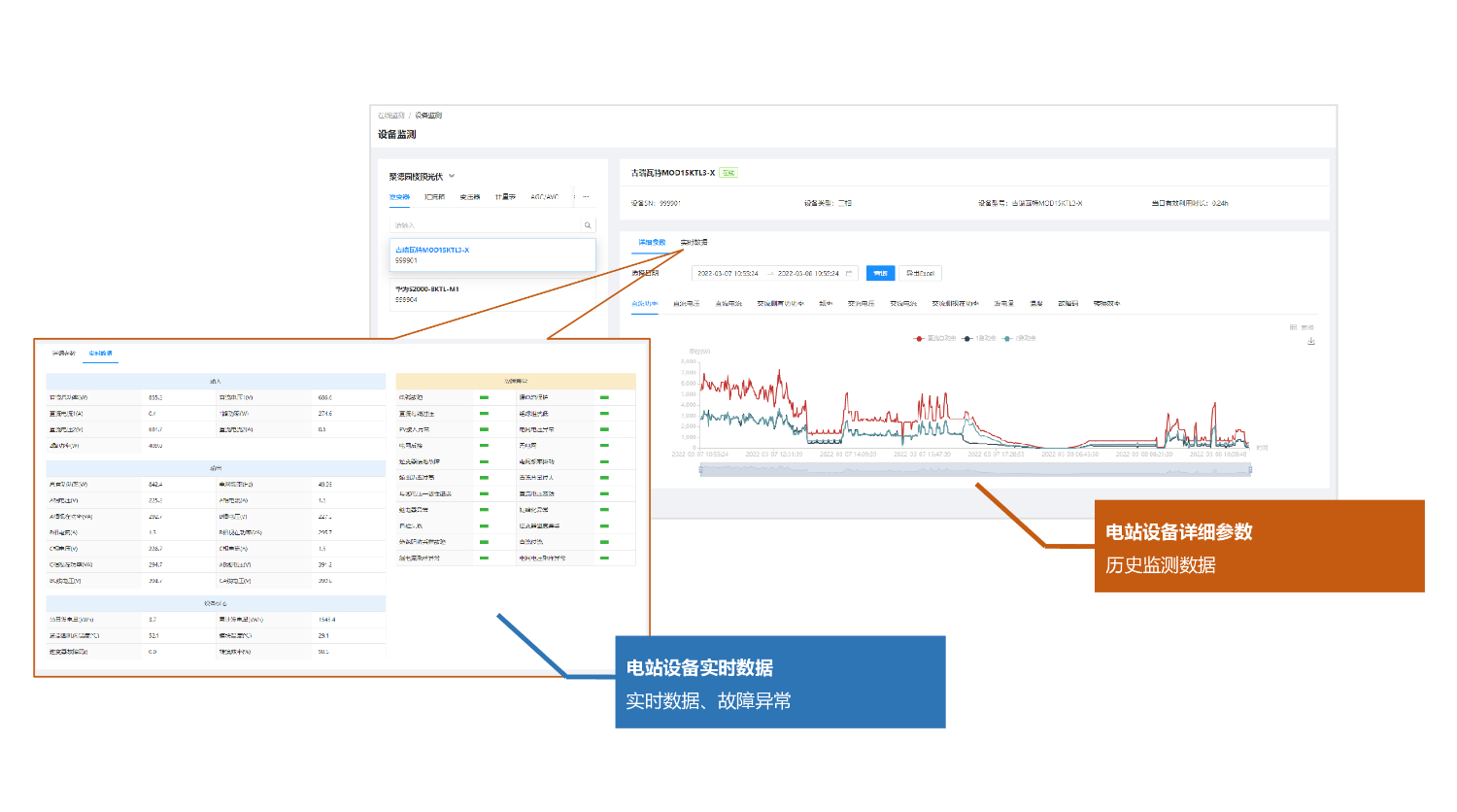Click the calendar icon in date range picker
The height and width of the screenshot is (812, 1457).
[x=849, y=274]
